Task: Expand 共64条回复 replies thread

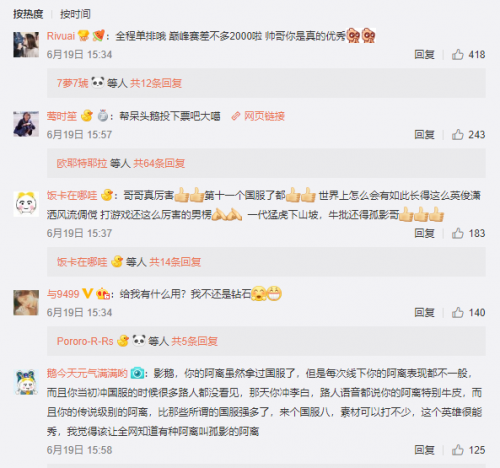Action: [x=159, y=163]
